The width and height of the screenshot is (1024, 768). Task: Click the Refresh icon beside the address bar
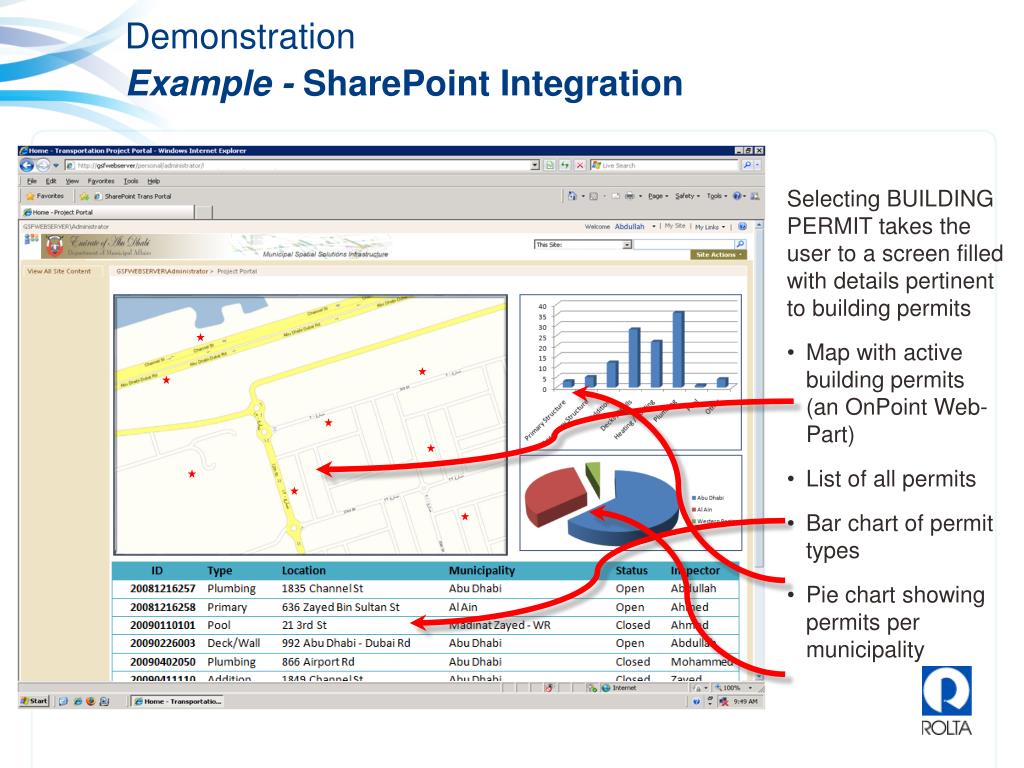[565, 165]
